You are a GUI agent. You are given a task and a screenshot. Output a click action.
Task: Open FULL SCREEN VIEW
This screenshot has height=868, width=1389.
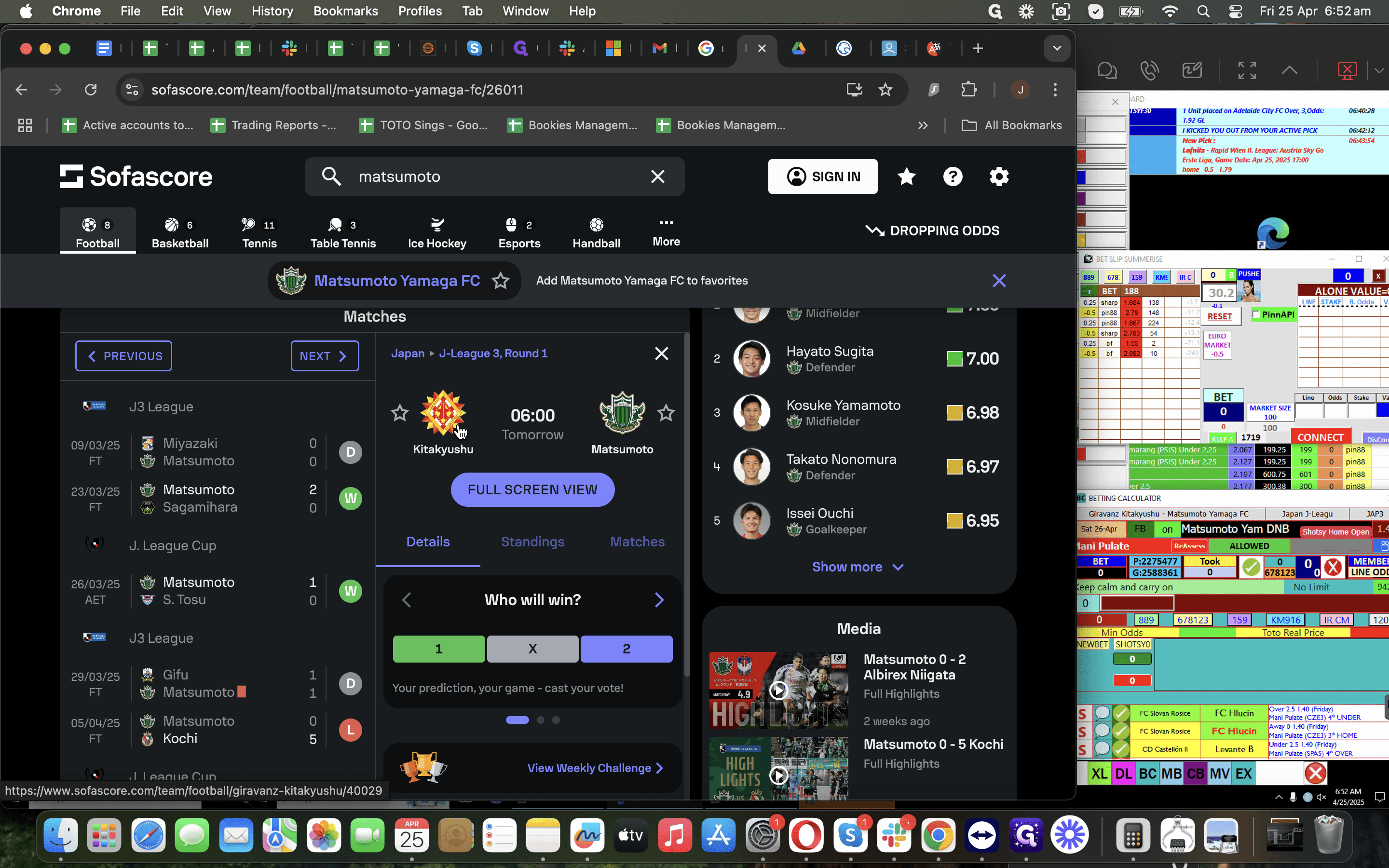pos(532,489)
